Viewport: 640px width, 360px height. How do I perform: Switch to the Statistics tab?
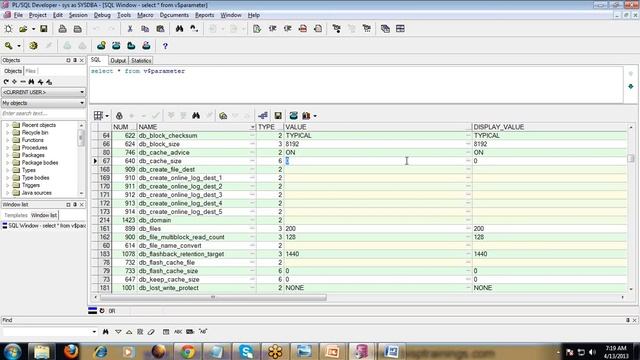(141, 60)
